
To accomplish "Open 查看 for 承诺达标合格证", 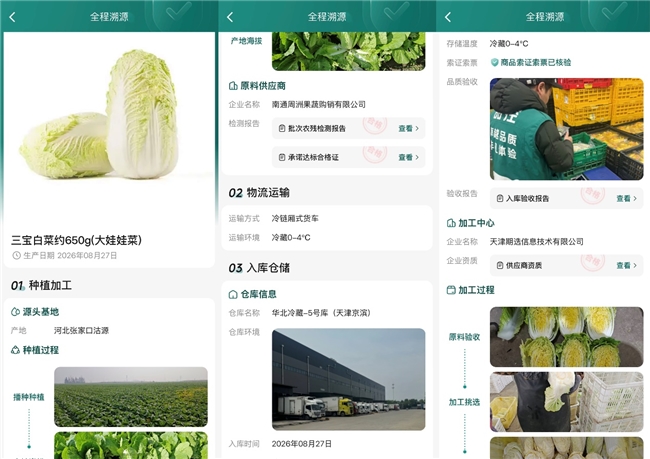I will [x=408, y=158].
